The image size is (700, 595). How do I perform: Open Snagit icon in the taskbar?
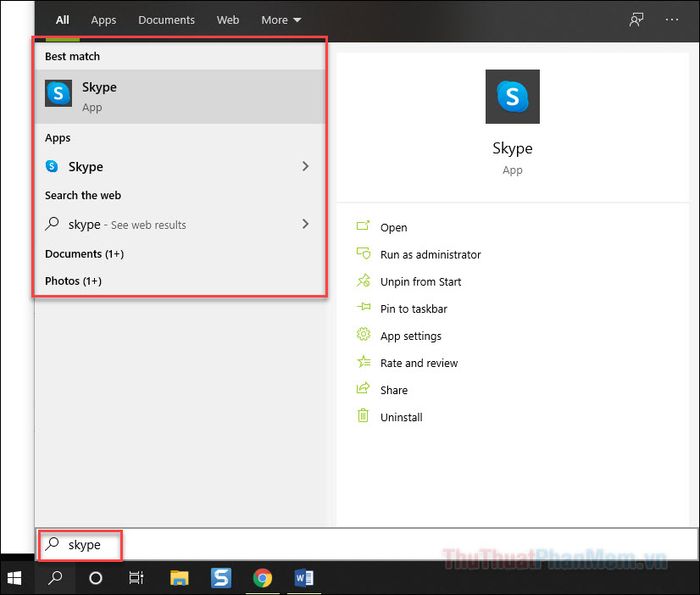[221, 577]
